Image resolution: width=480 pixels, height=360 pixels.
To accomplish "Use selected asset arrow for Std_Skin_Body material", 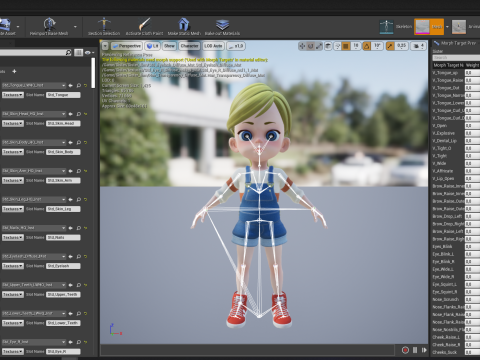I will point(71,142).
